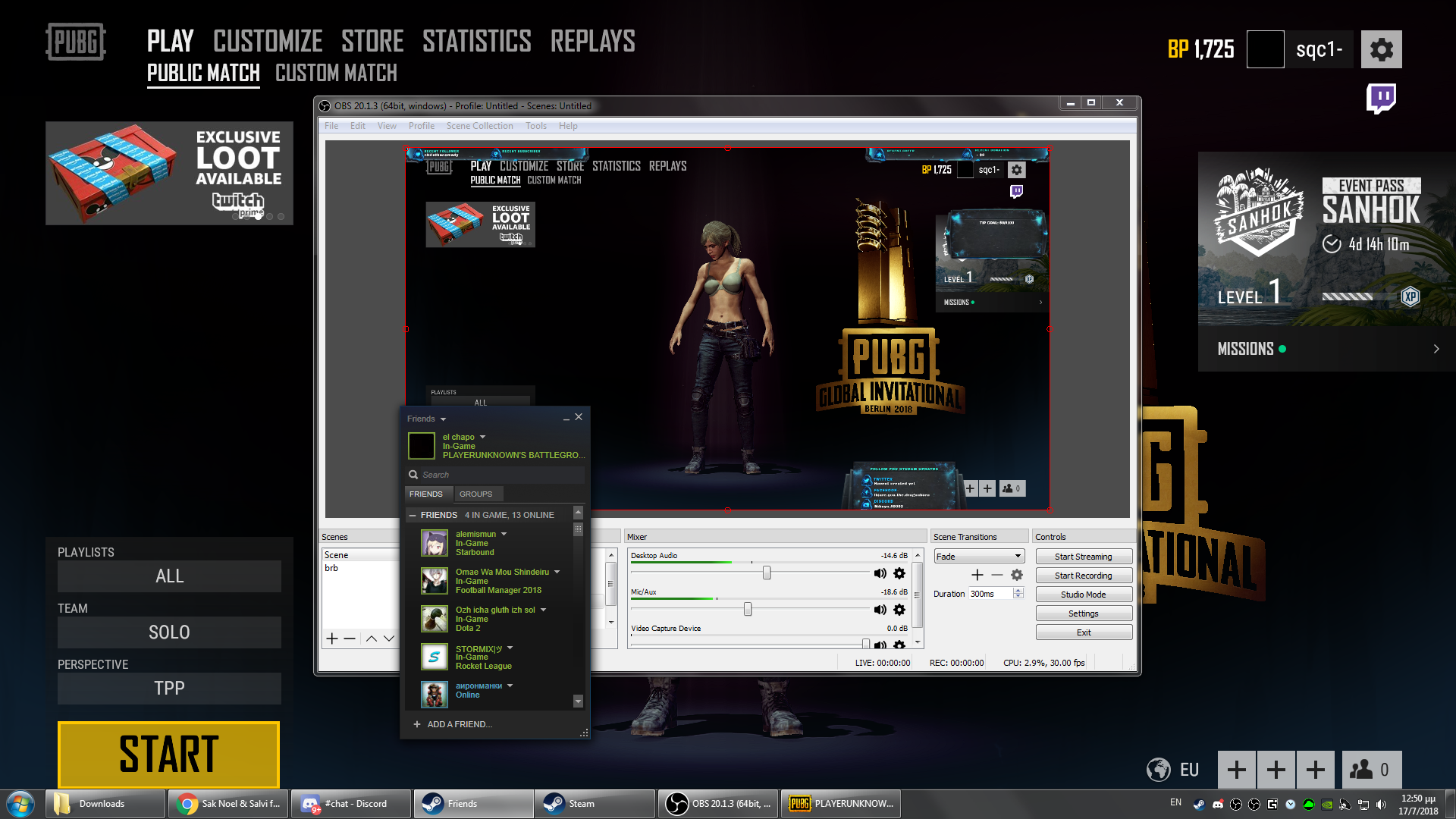The image size is (1456, 819).
Task: Select the SOLO team option
Action: (x=169, y=632)
